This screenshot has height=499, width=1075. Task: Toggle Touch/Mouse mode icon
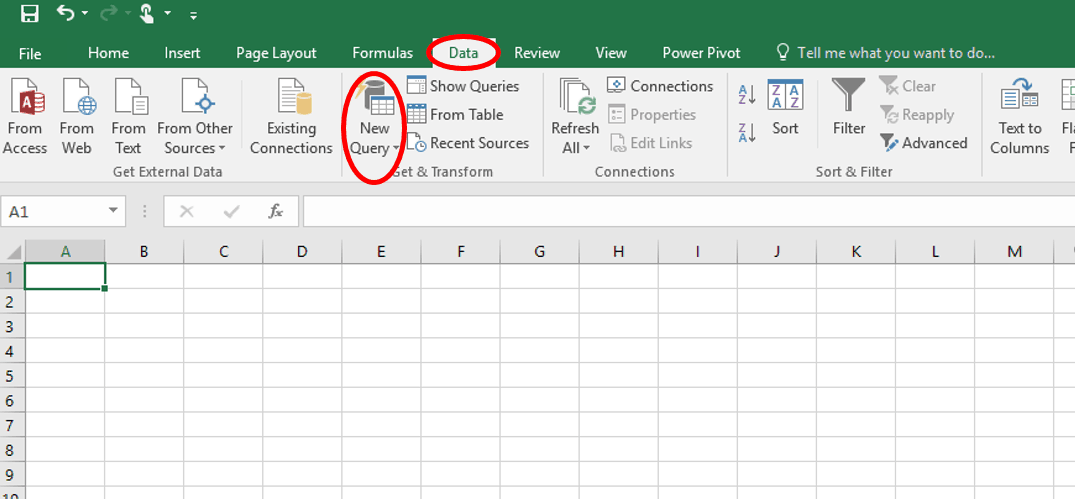(147, 14)
